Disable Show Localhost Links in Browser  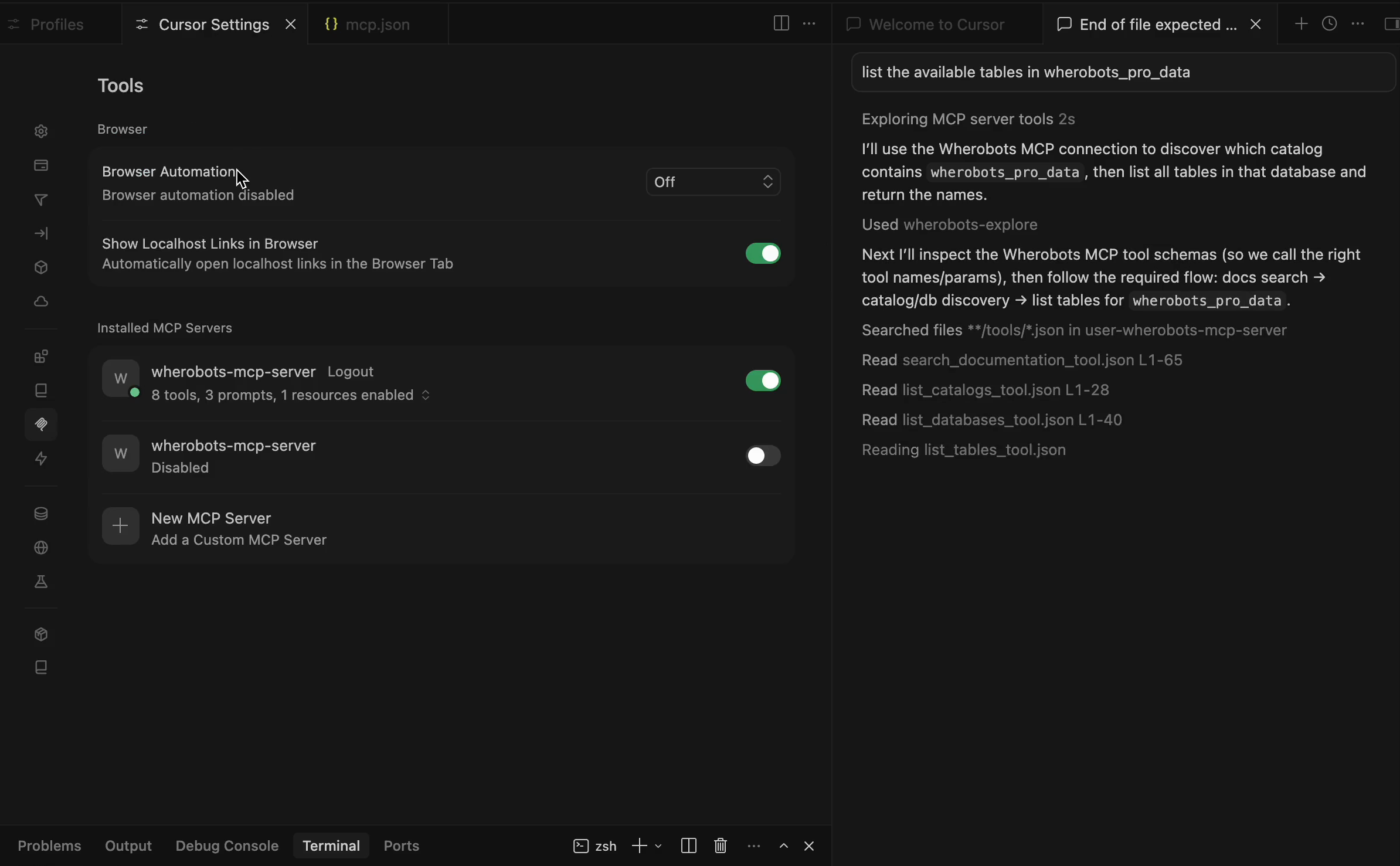pos(762,253)
